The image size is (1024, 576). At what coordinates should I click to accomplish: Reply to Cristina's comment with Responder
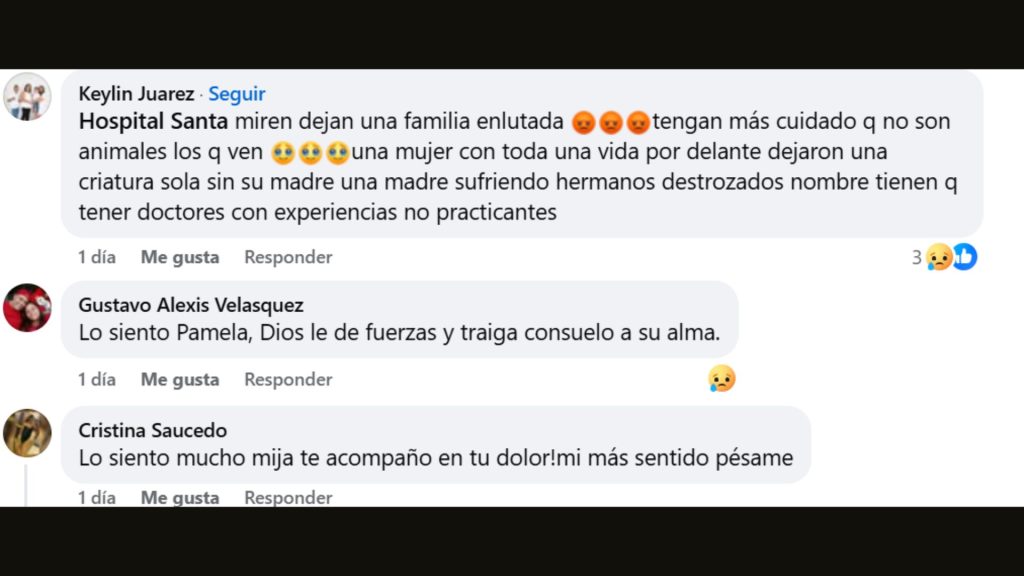(287, 497)
